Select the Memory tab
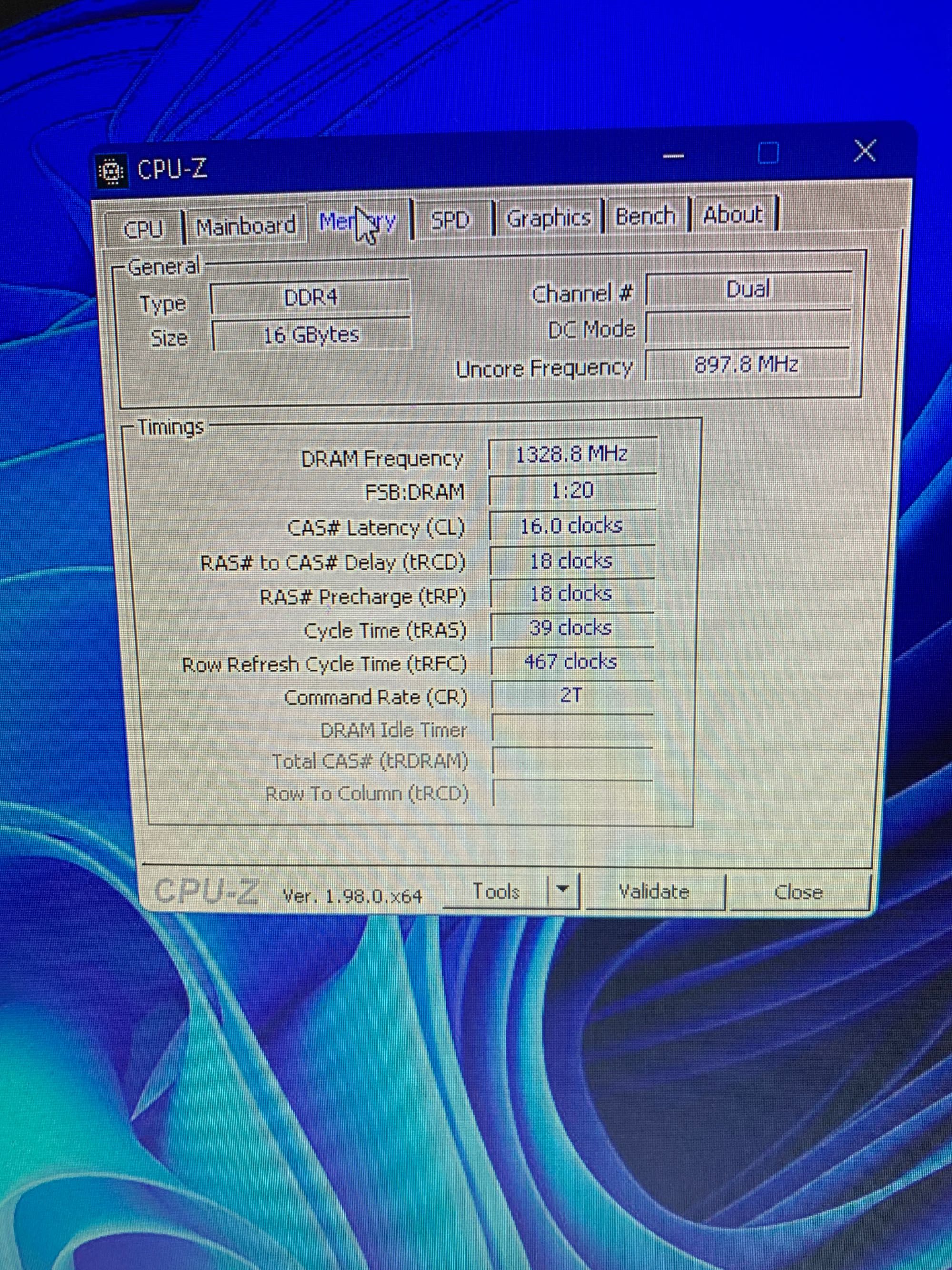This screenshot has height=1270, width=952. coord(358,221)
